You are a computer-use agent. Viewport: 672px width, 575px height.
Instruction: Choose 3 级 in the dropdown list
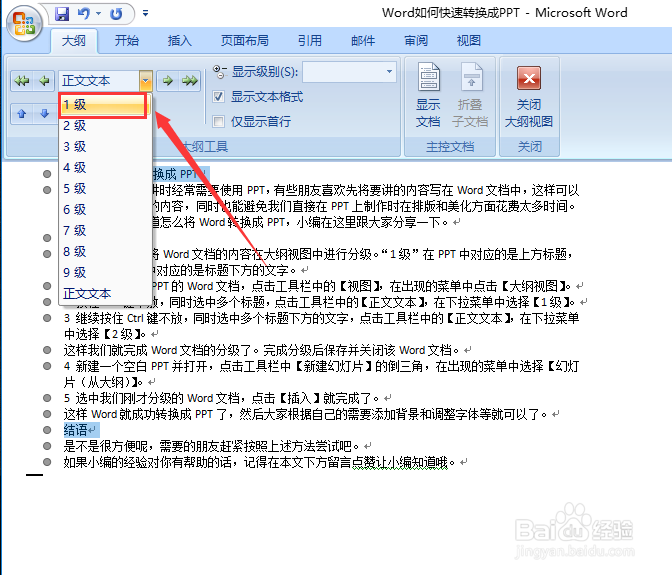click(x=105, y=147)
